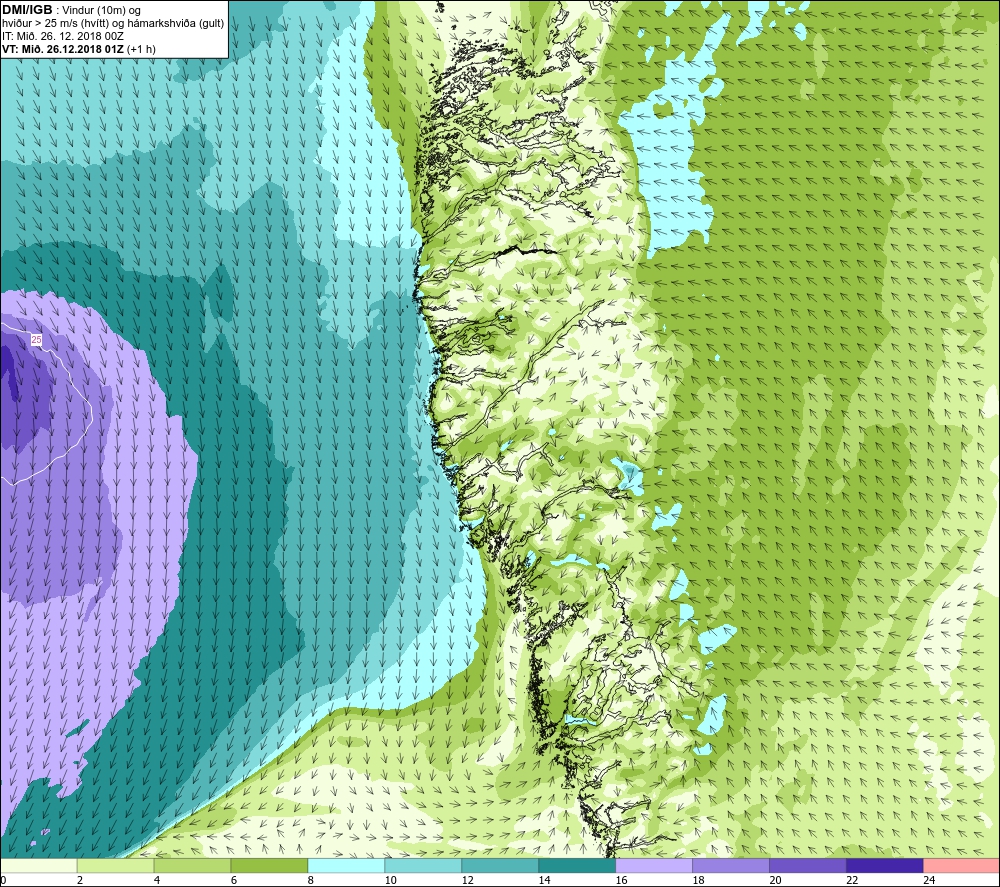The width and height of the screenshot is (1000, 887).
Task: Click the legend scale value "8"
Action: pos(311,880)
